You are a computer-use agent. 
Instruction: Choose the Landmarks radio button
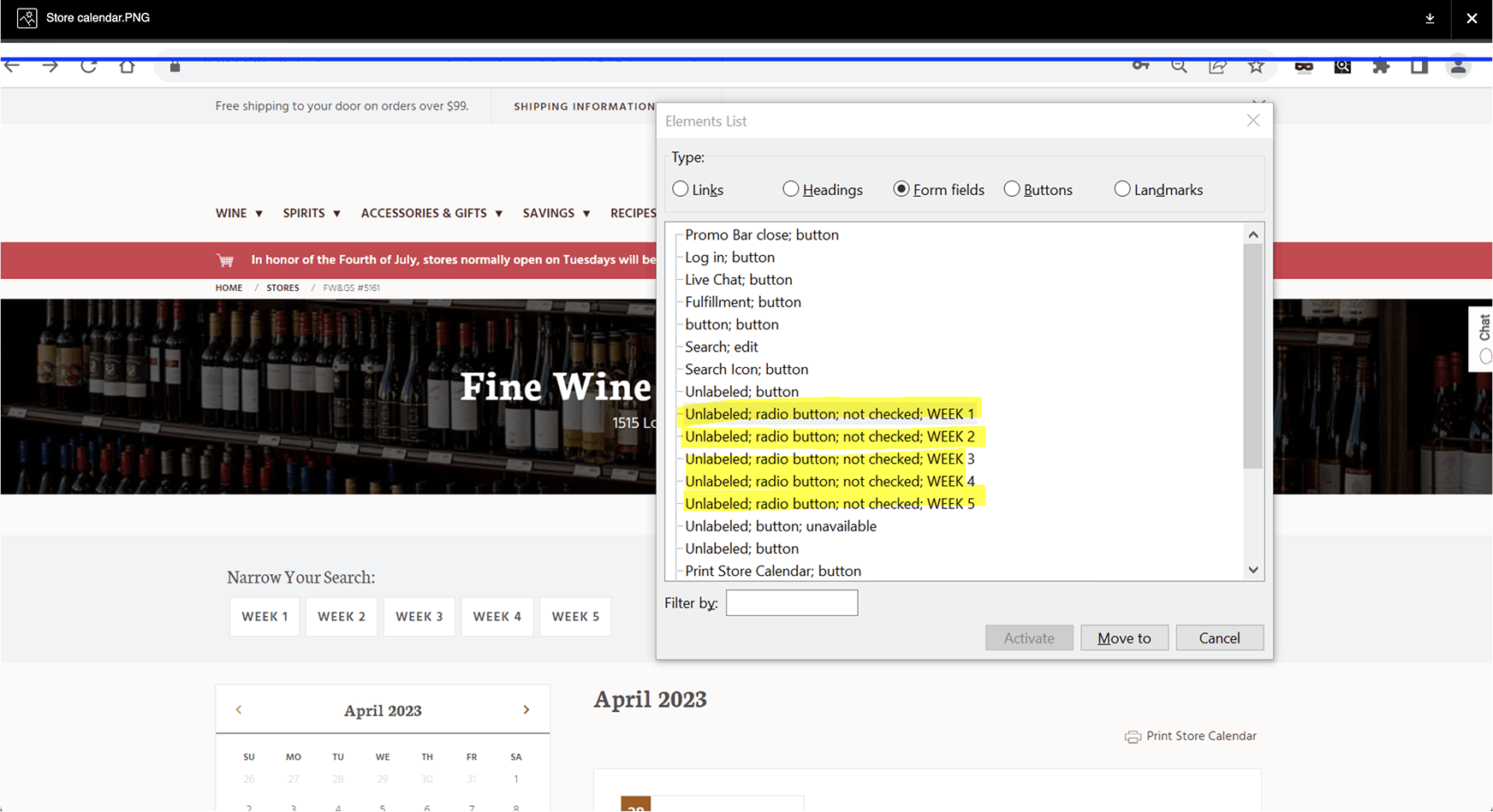(x=1122, y=188)
